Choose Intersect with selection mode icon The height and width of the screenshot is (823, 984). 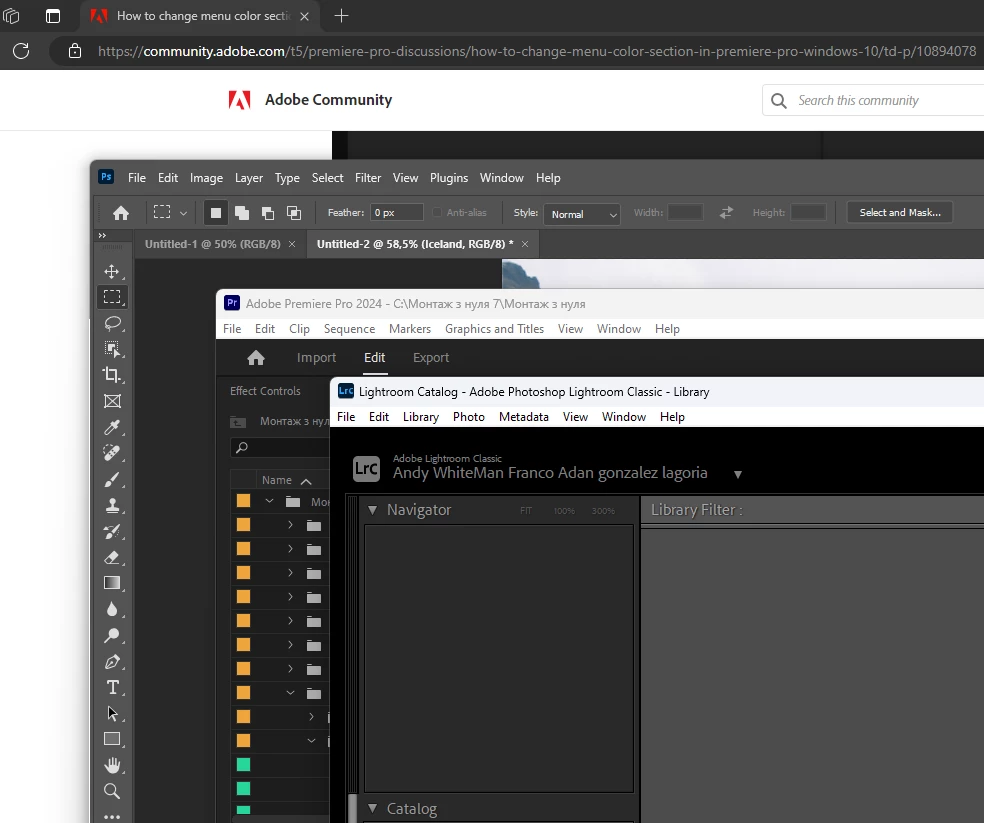point(294,213)
